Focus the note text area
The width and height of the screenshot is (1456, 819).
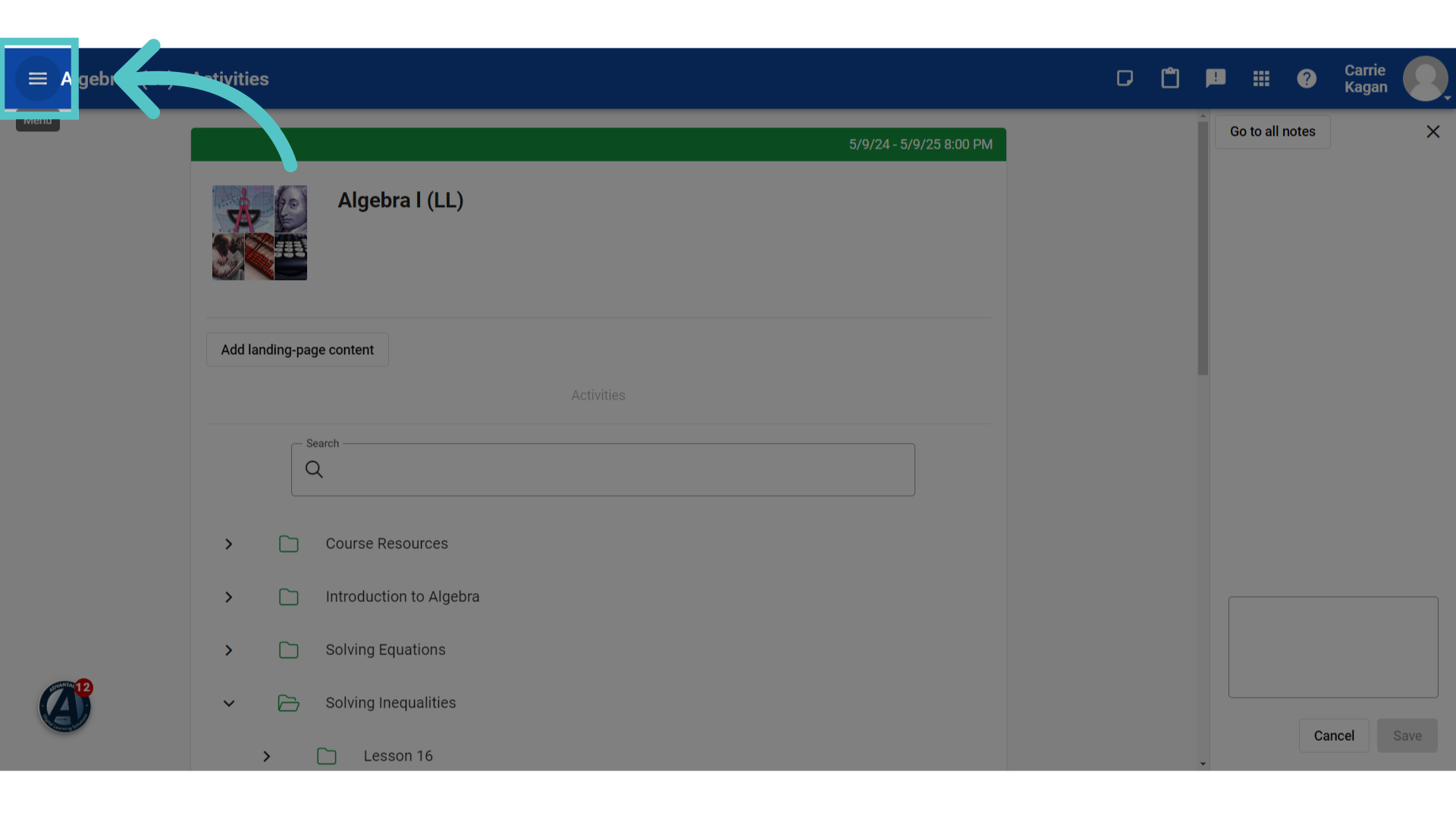pos(1333,647)
